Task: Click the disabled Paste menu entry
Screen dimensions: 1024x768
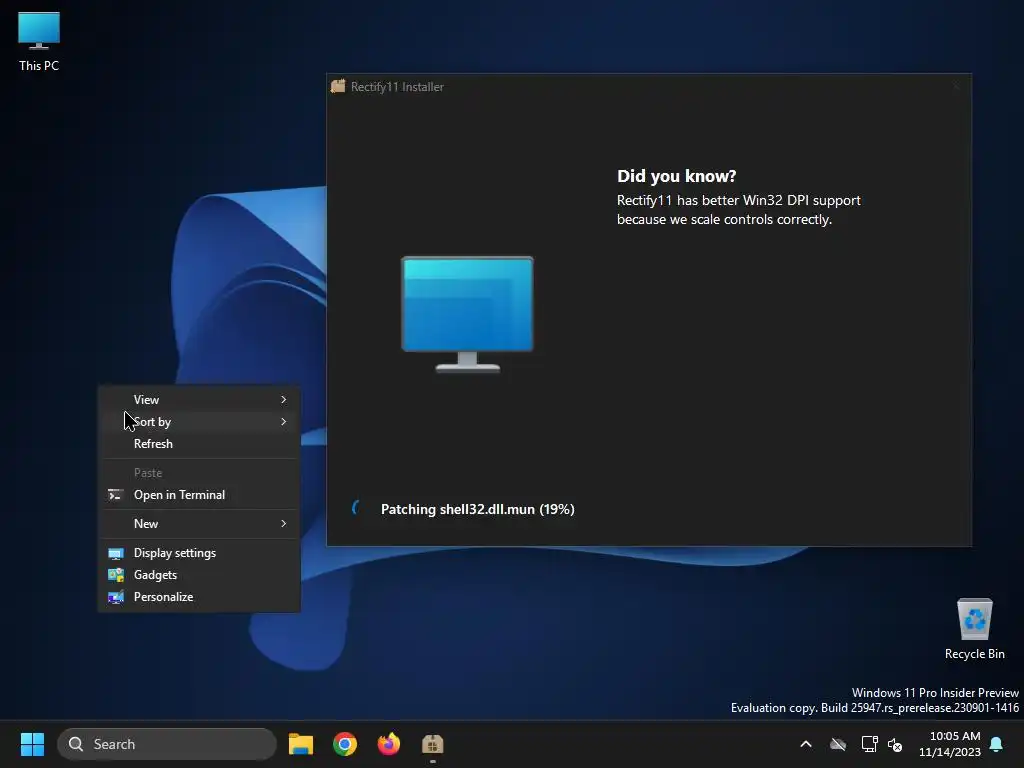Action: [199, 473]
